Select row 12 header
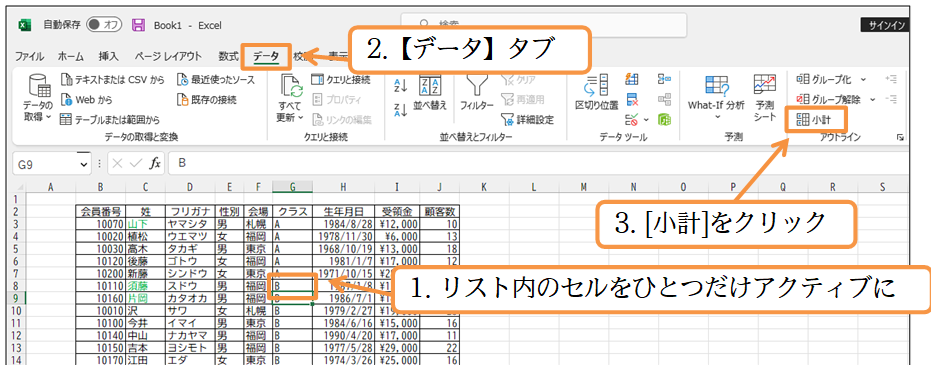The width and height of the screenshot is (931, 367). point(15,336)
